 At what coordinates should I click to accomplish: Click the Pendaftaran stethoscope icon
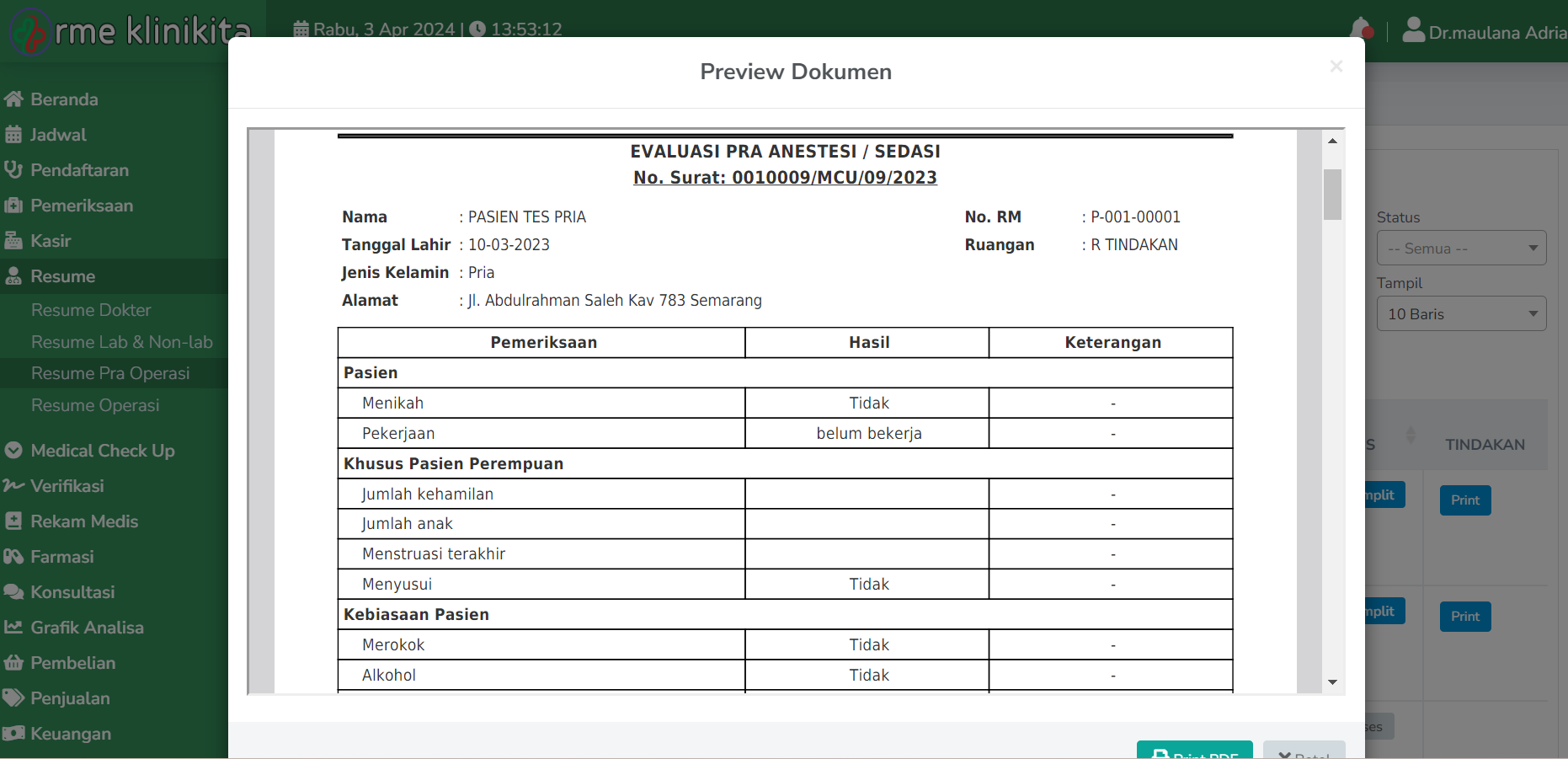[13, 170]
